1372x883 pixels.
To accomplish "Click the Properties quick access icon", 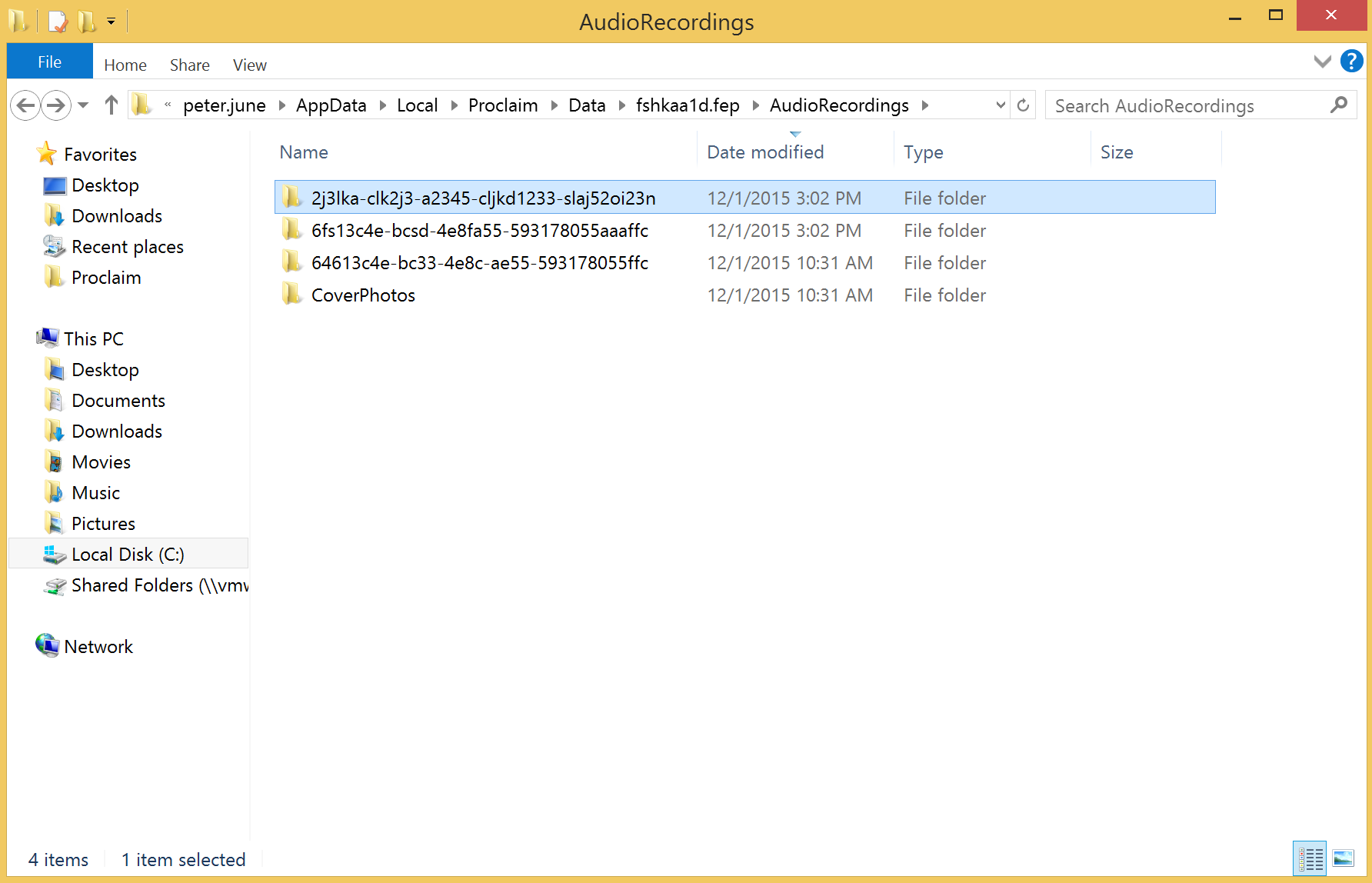I will point(58,22).
